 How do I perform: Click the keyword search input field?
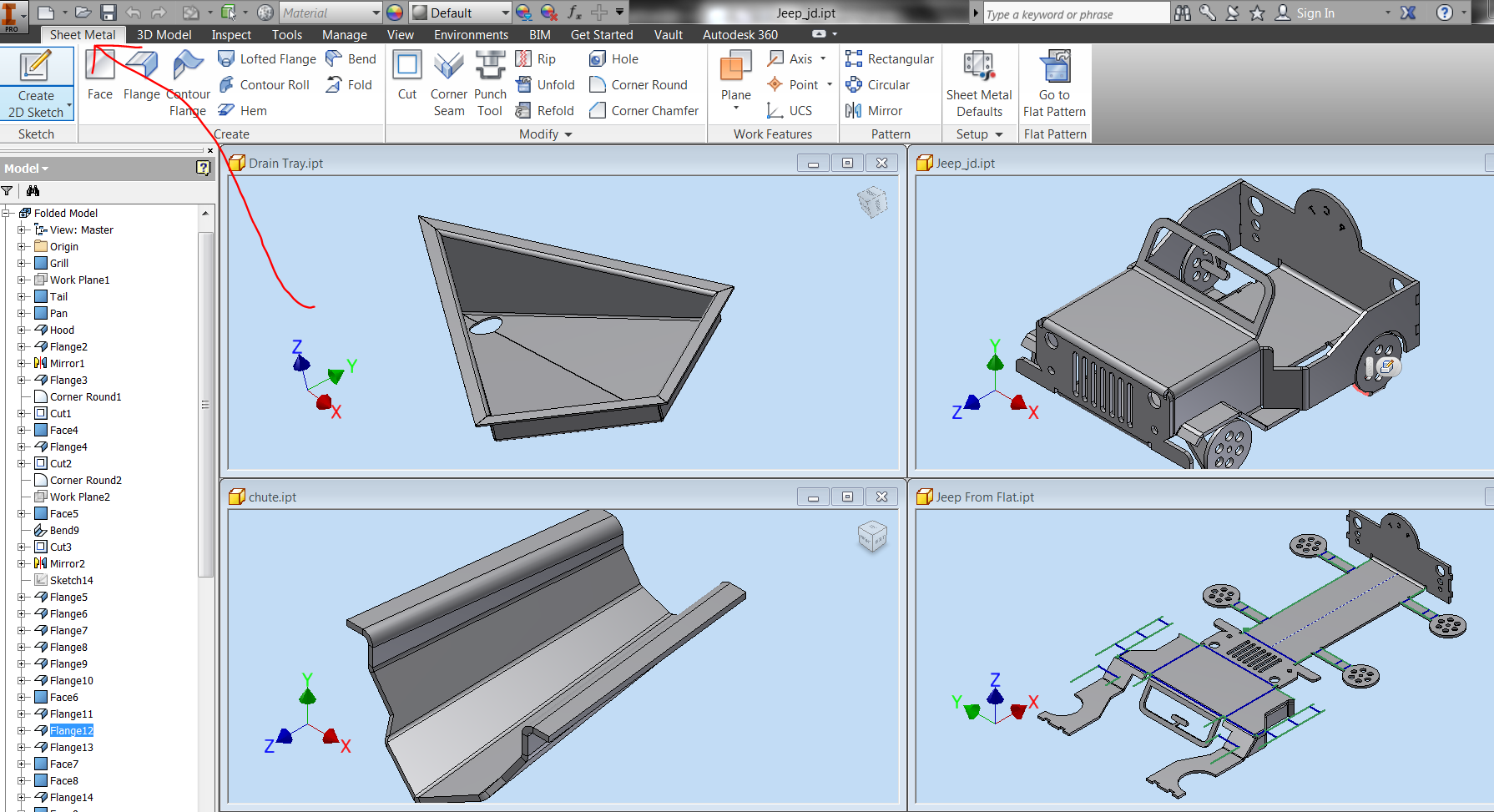(x=1075, y=14)
